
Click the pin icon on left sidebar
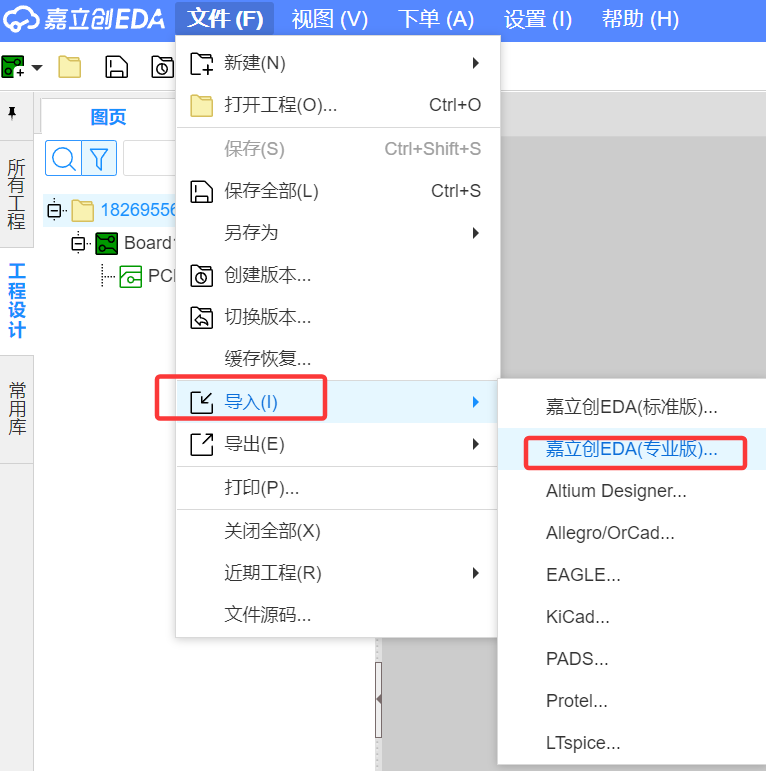[12, 114]
